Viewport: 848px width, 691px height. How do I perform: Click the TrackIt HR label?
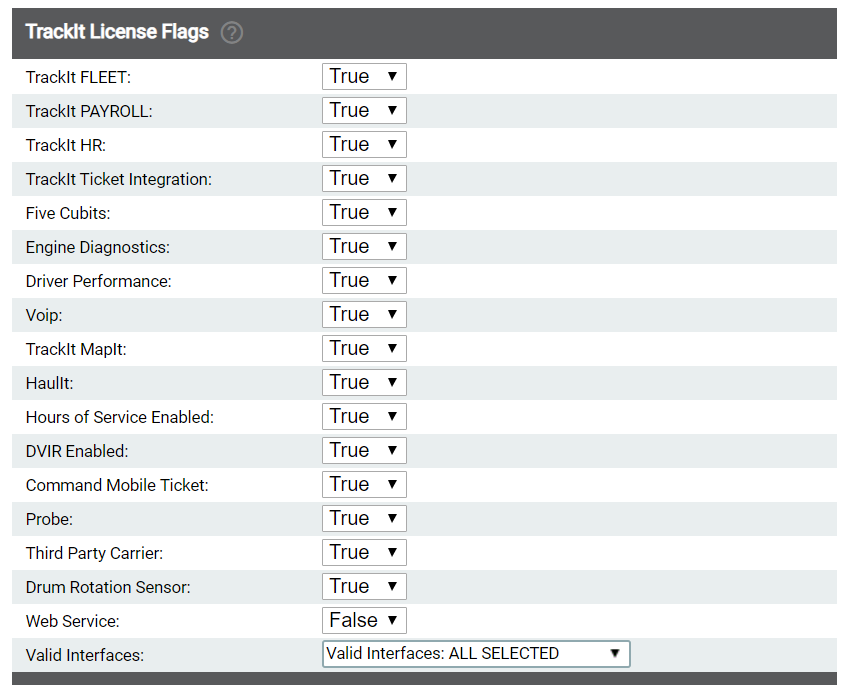pyautogui.click(x=66, y=145)
